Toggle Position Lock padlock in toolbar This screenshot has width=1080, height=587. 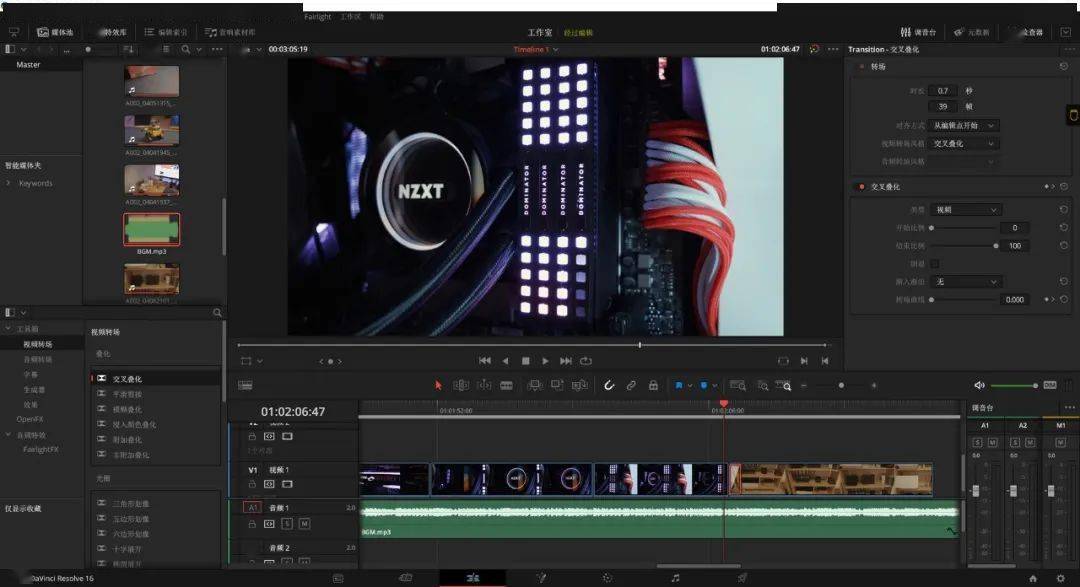(653, 385)
